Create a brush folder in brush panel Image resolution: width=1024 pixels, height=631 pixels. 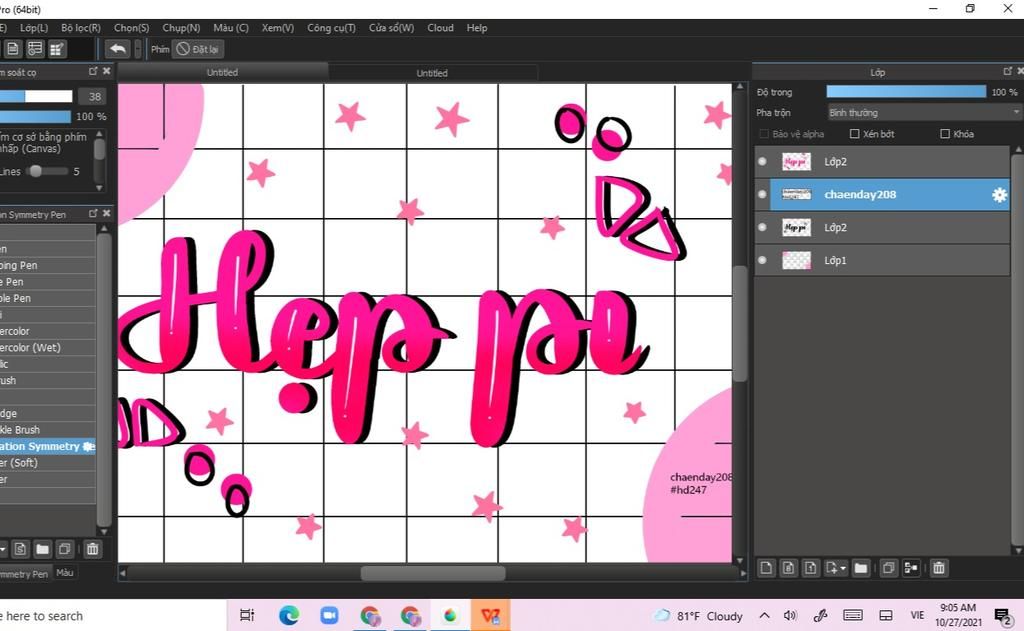(42, 549)
